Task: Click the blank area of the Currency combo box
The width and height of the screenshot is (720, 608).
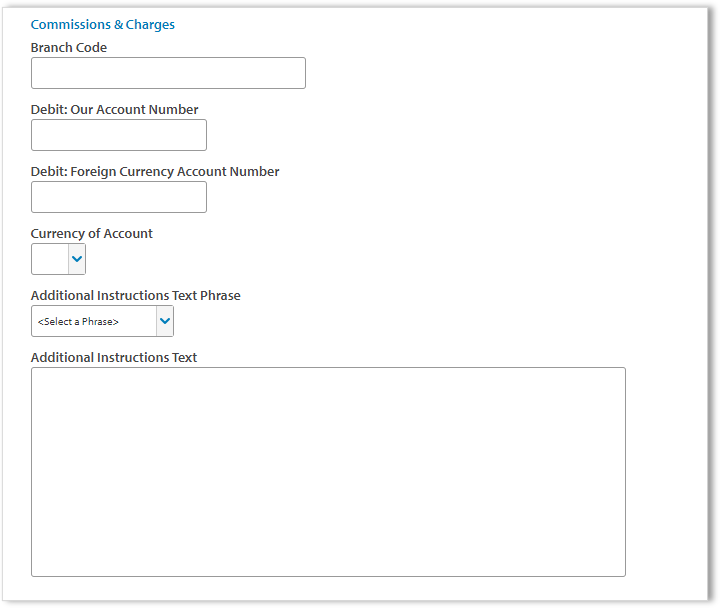Action: click(x=49, y=259)
